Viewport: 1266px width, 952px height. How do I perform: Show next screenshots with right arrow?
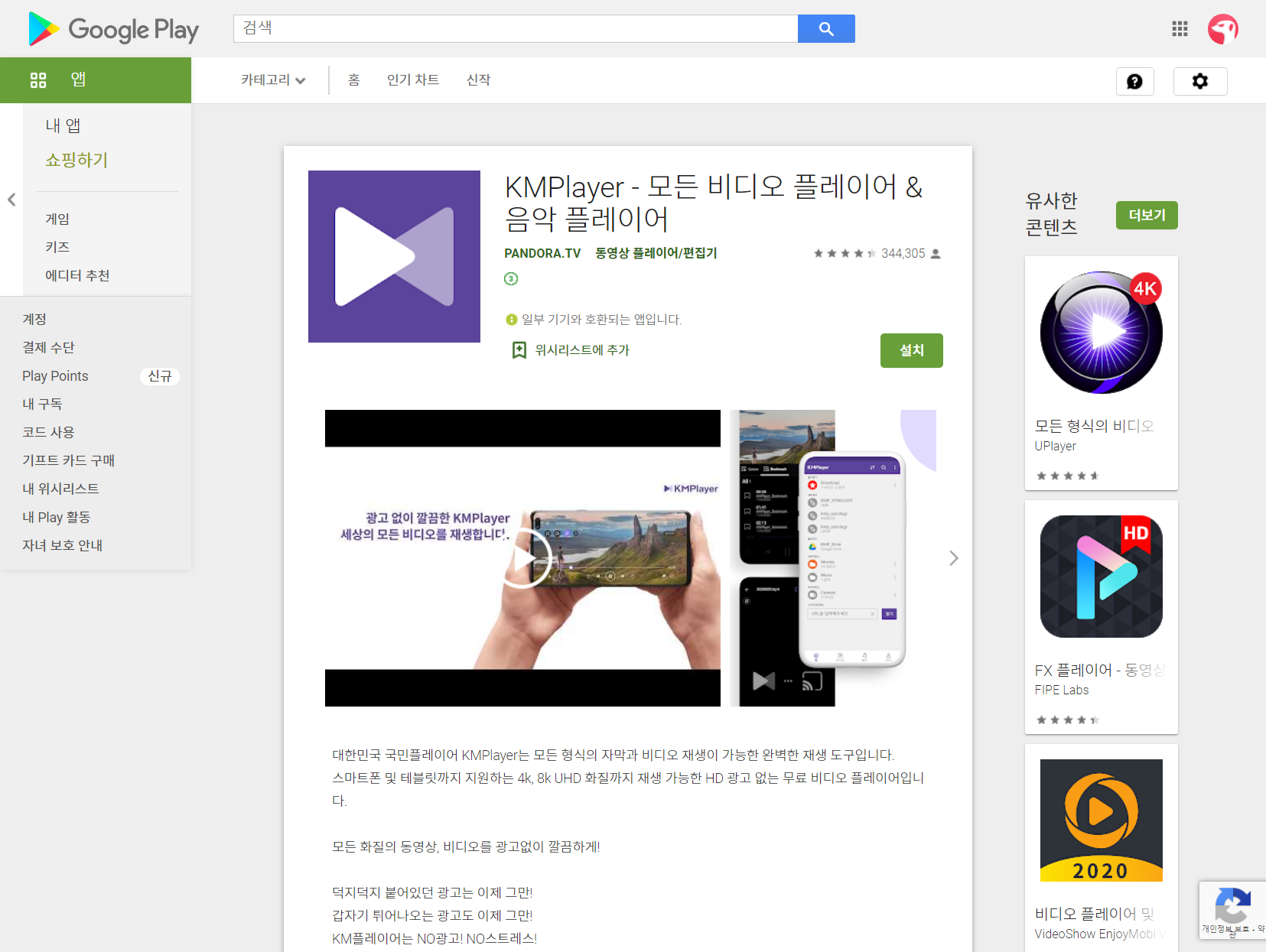[x=953, y=558]
